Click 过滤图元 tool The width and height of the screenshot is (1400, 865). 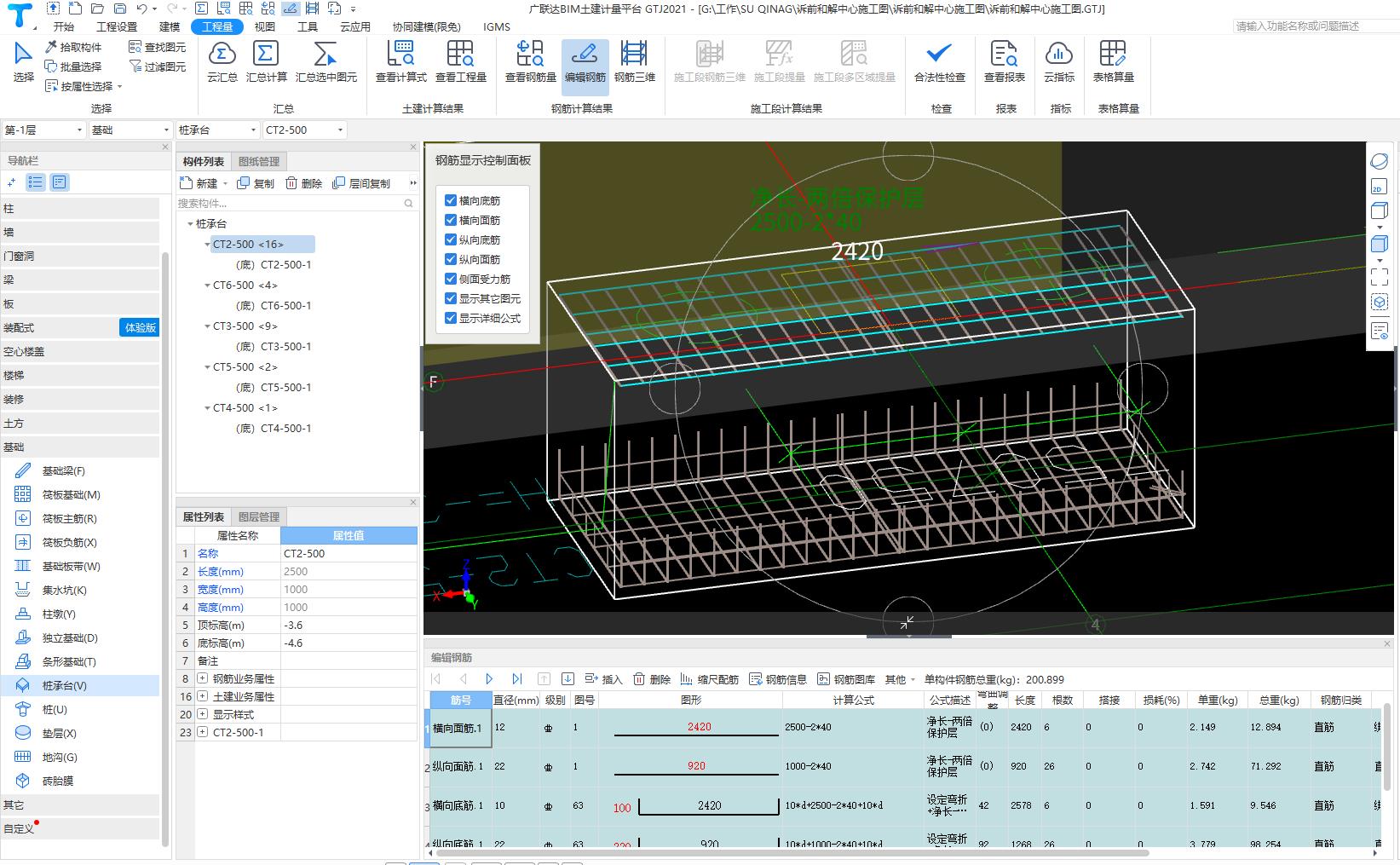tap(158, 66)
